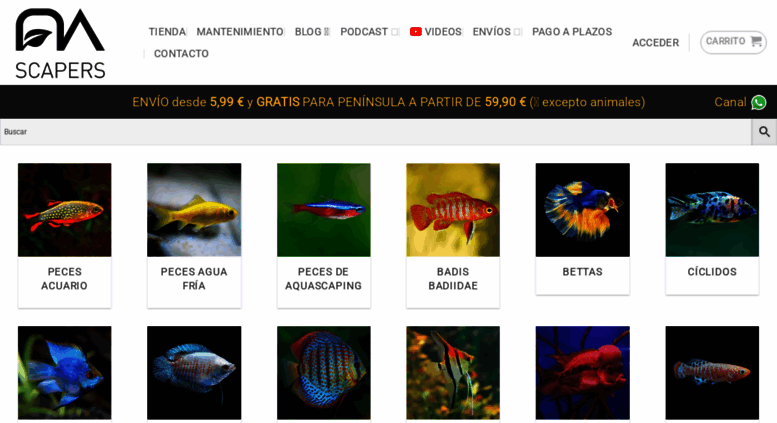Go to the Mantenimiento menu item

tap(240, 32)
